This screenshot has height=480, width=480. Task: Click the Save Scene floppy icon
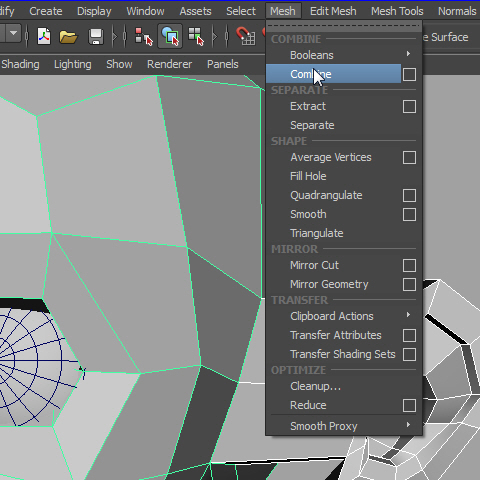coord(96,36)
